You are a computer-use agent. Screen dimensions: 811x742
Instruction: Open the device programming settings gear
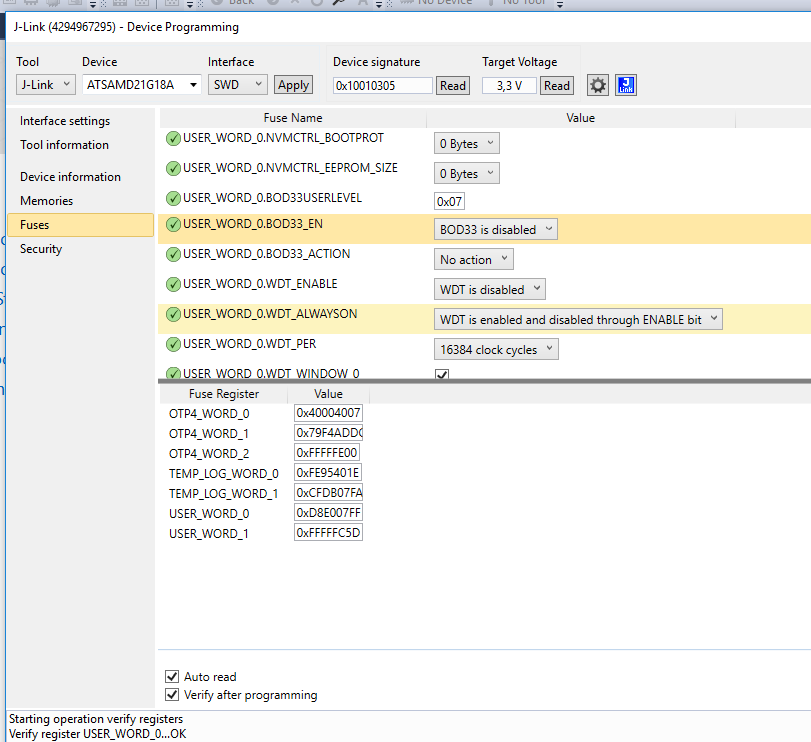click(597, 85)
